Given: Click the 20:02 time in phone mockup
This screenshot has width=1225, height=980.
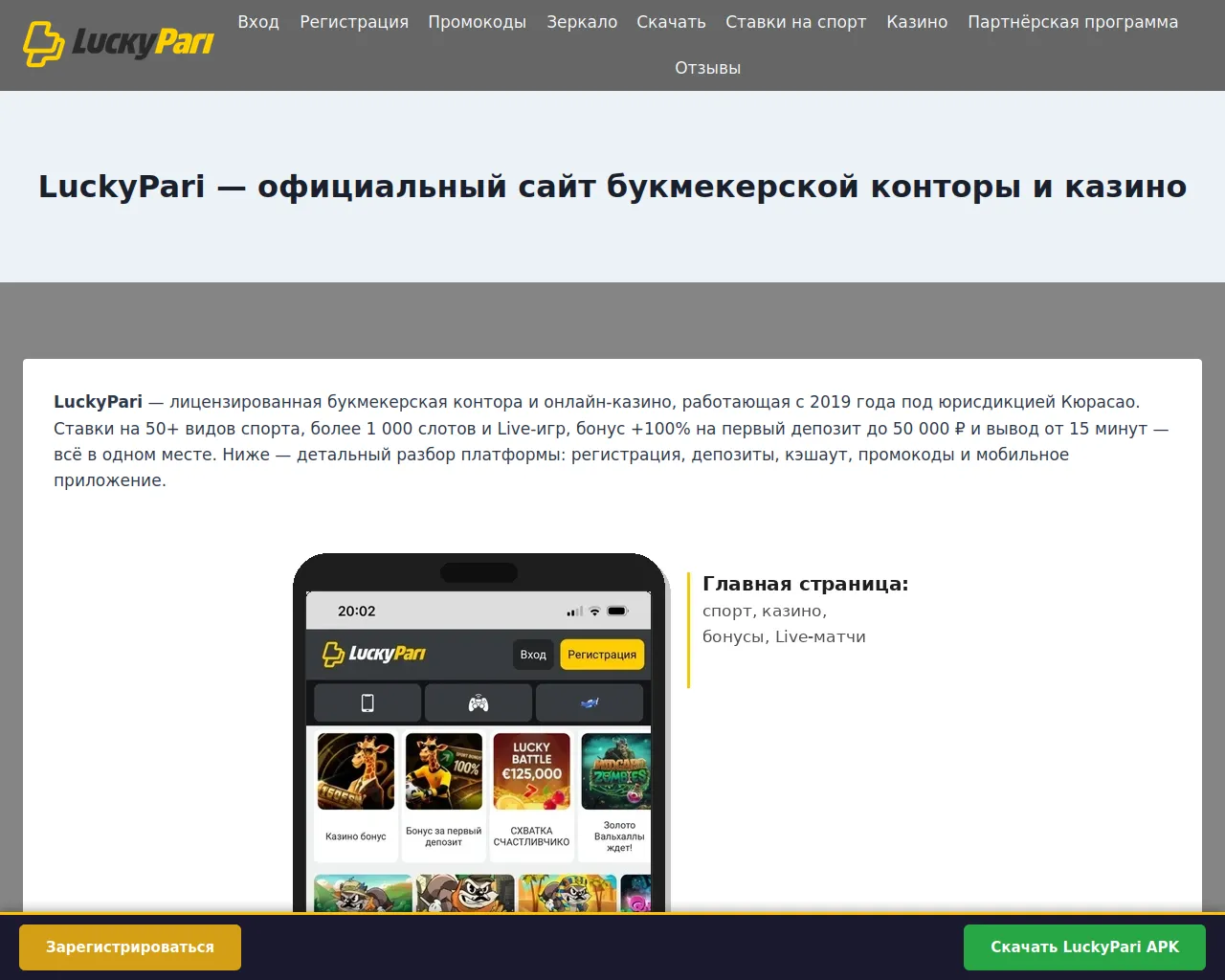Looking at the screenshot, I should click(357, 611).
